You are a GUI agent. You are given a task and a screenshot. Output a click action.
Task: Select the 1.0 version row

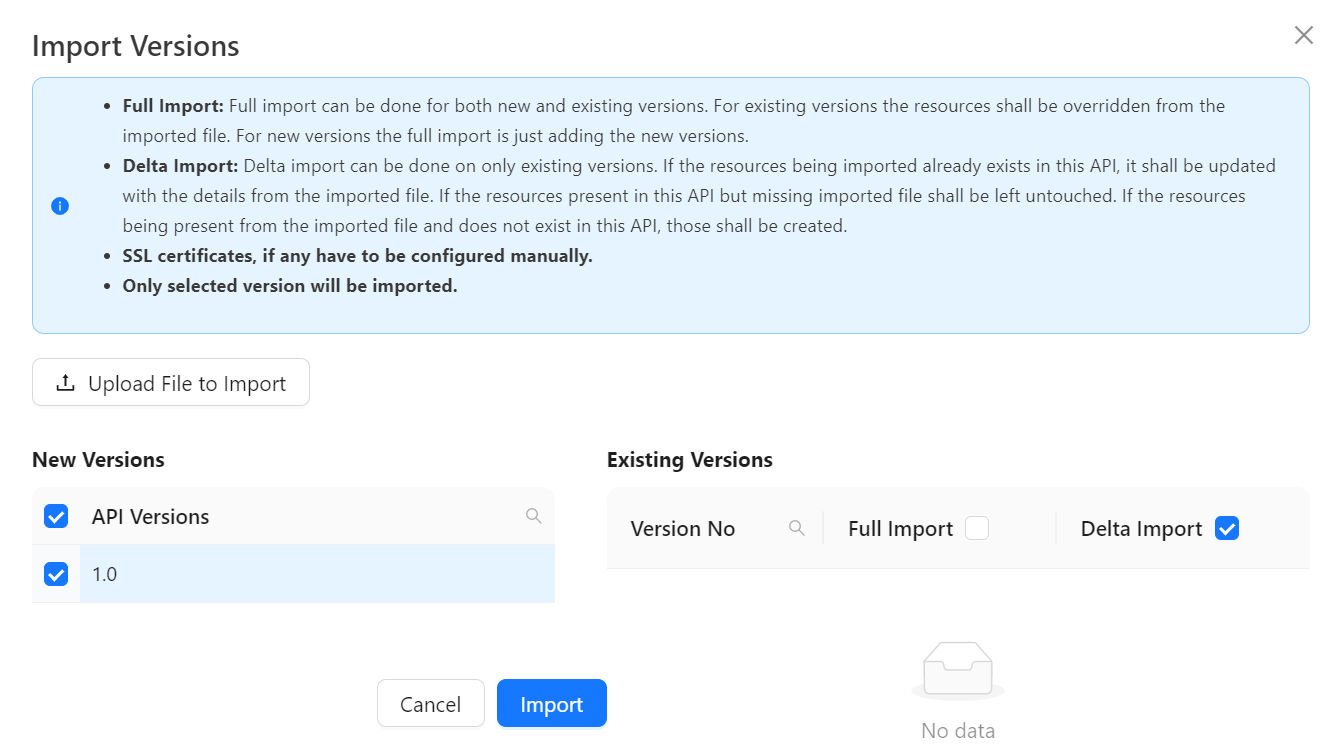300,574
